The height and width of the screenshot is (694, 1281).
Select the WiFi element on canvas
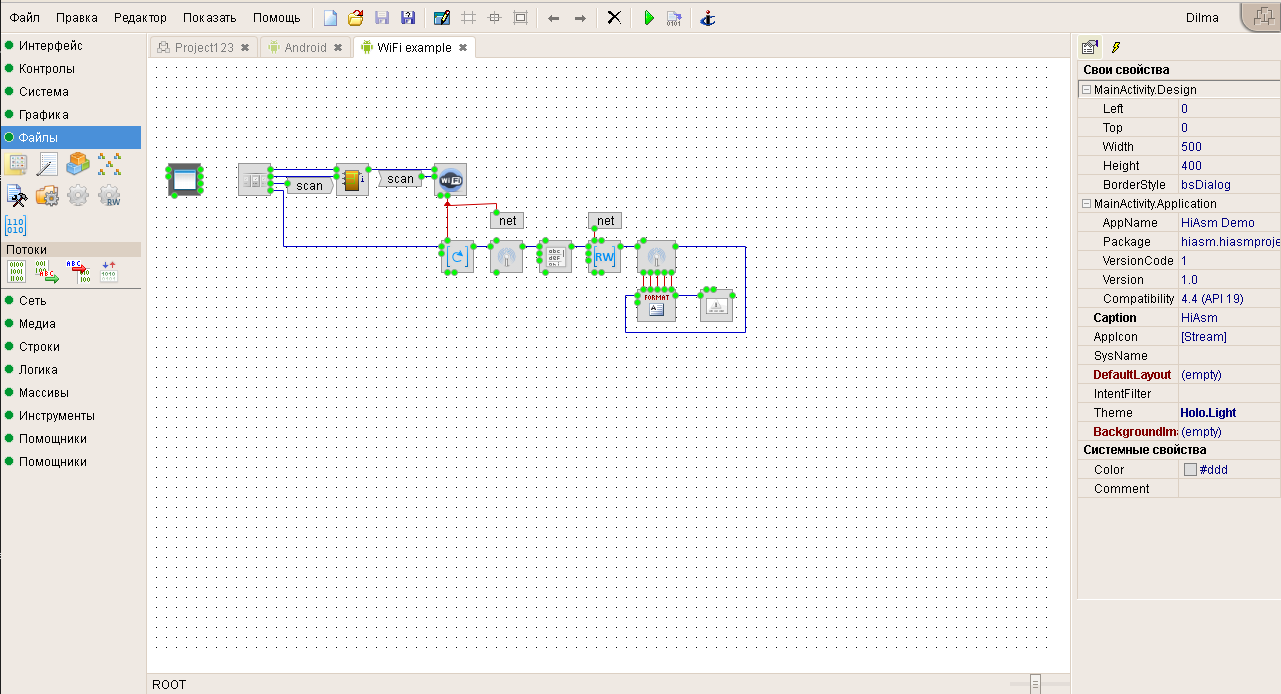tap(450, 180)
